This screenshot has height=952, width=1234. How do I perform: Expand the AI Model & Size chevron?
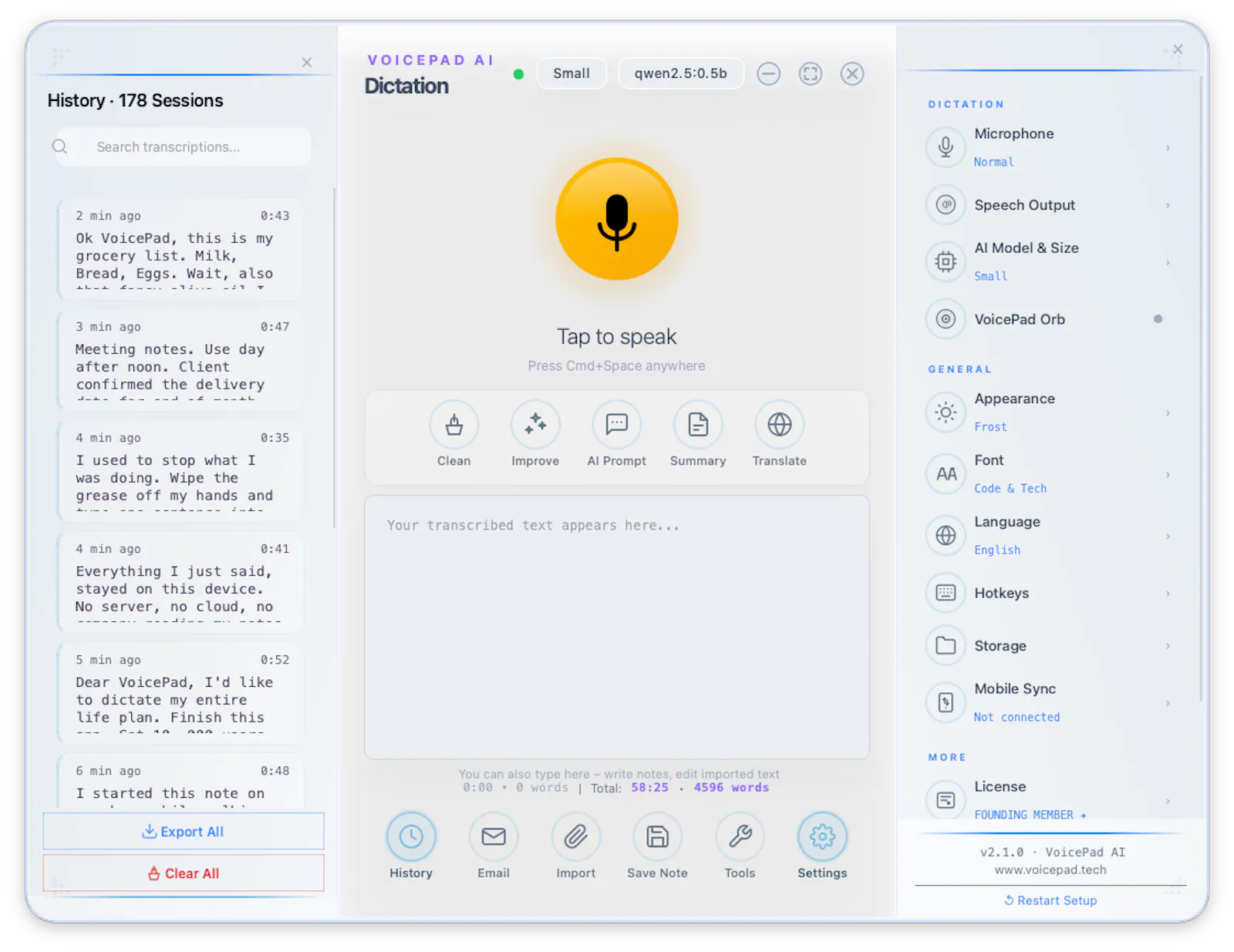(x=1168, y=262)
